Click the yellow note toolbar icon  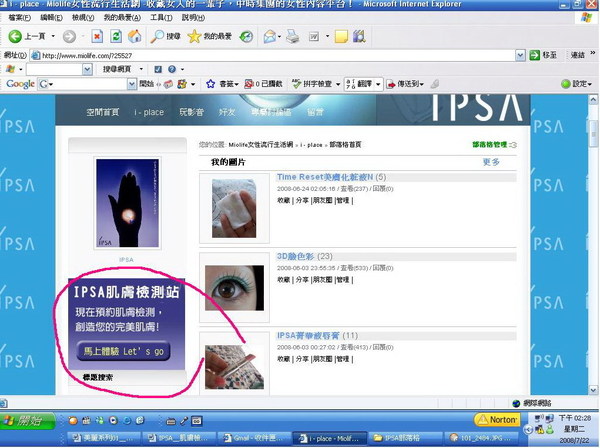[341, 36]
